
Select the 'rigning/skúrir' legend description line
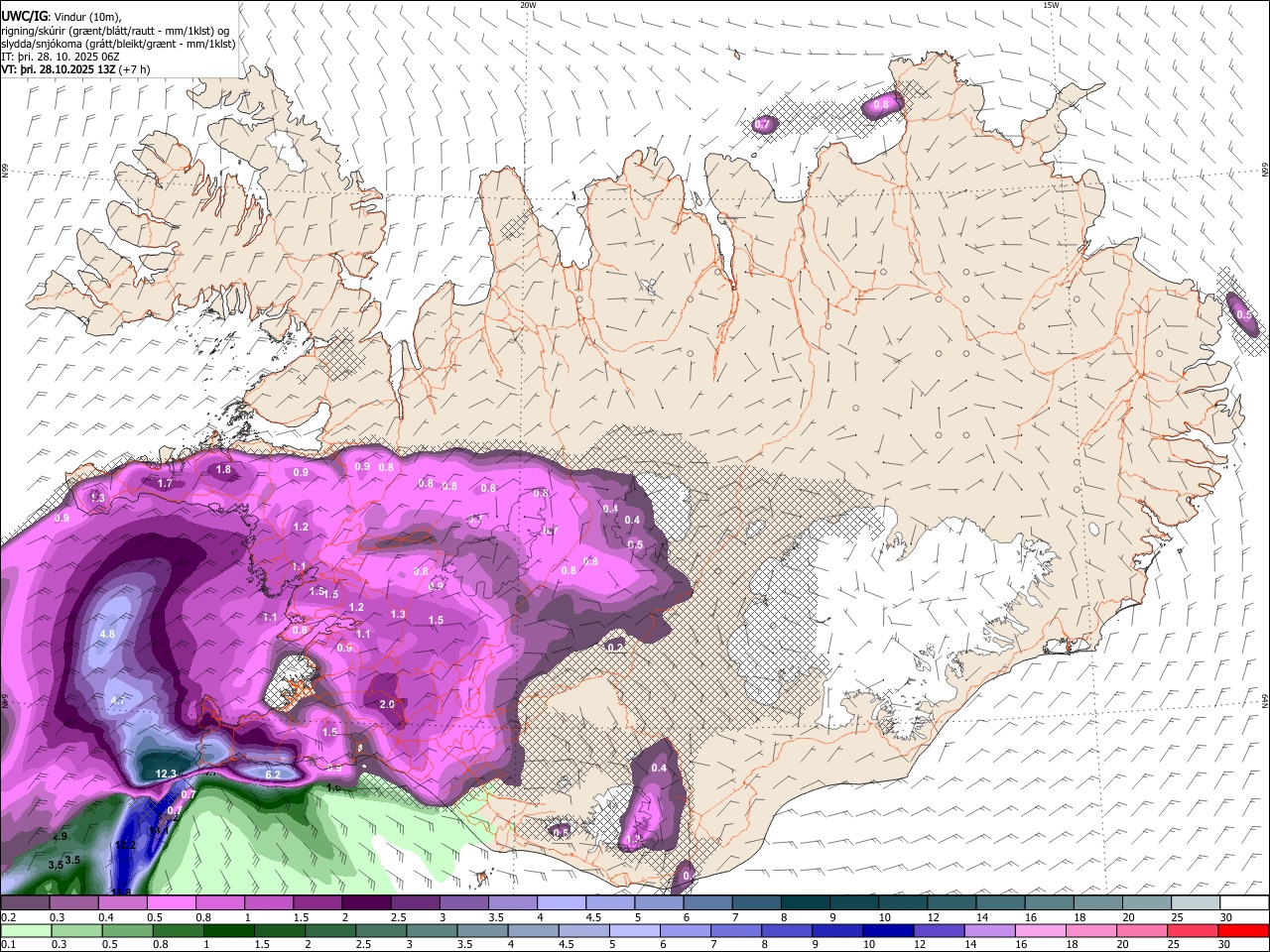point(114,30)
